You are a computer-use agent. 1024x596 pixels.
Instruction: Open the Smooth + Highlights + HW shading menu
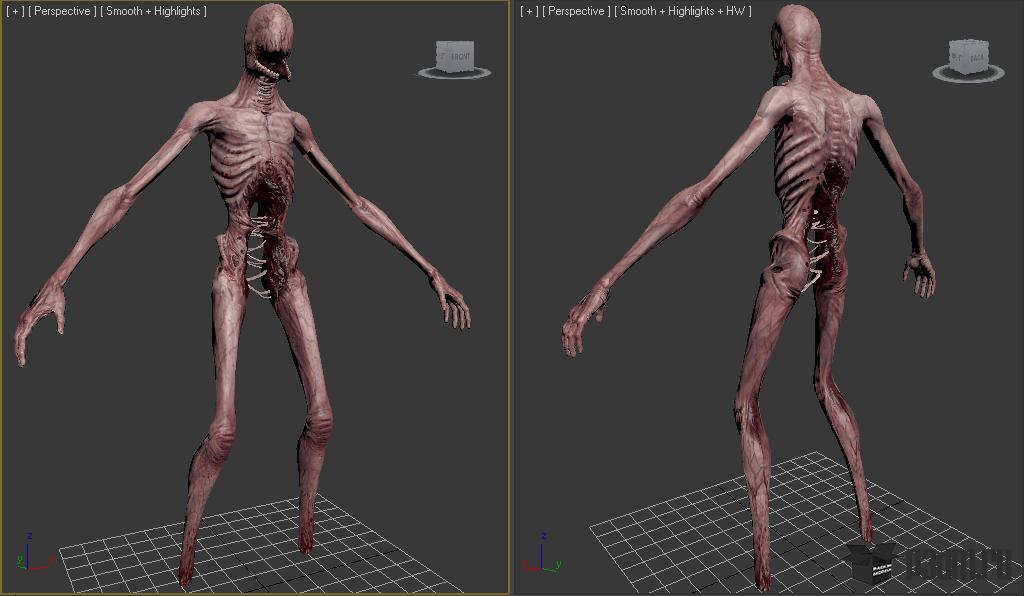click(682, 11)
